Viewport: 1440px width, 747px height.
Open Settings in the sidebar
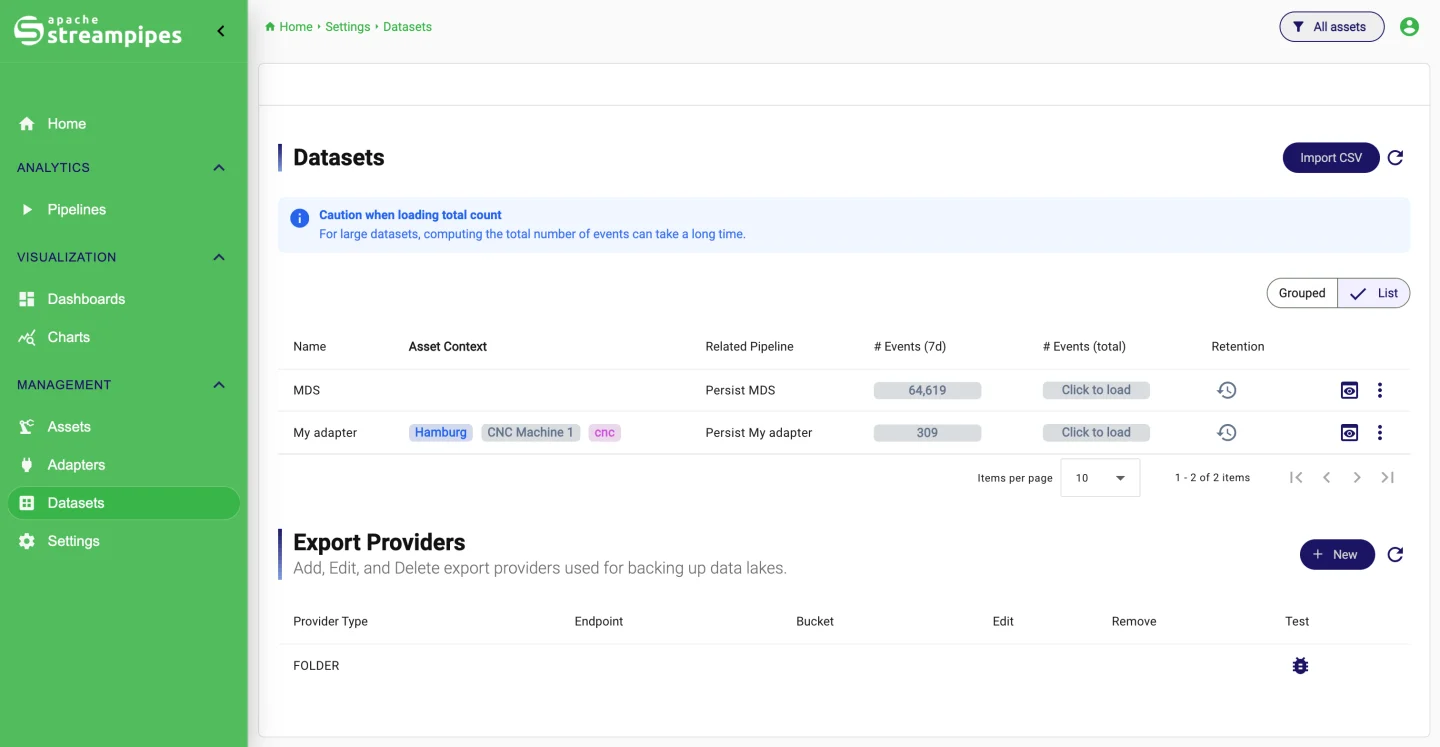(124, 541)
